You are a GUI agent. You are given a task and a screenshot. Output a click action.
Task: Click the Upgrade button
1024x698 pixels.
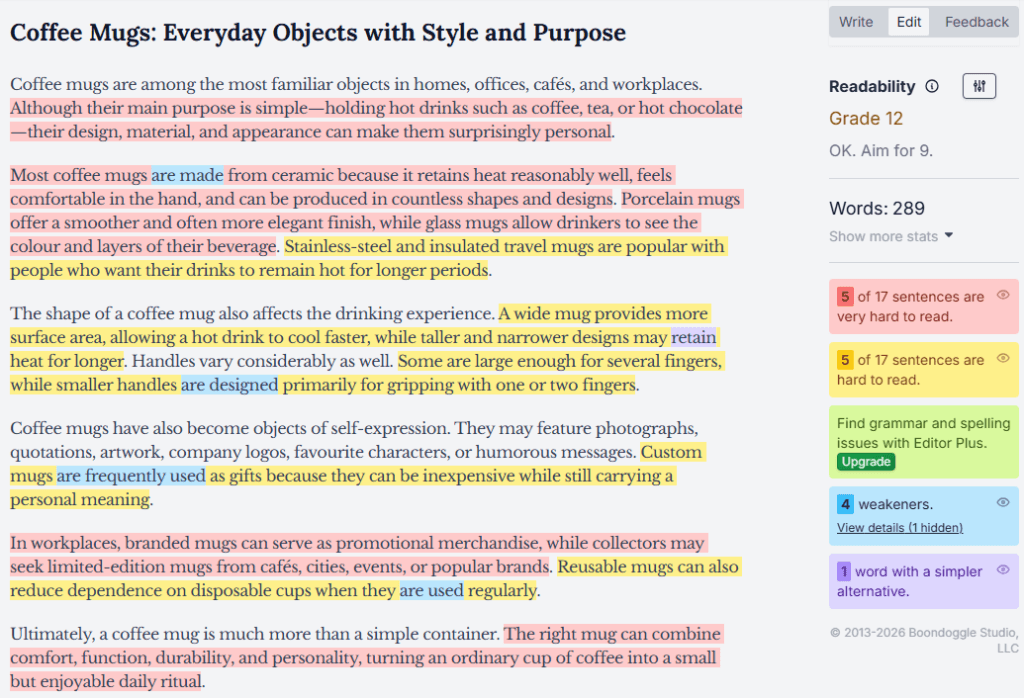coord(866,462)
